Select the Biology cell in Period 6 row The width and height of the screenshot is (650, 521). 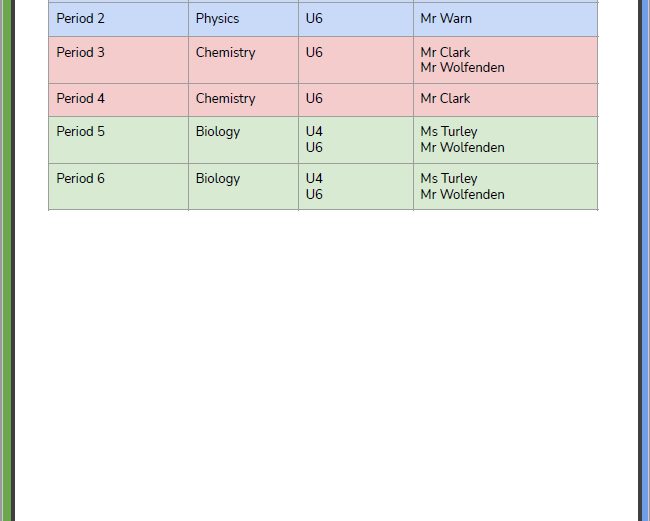[x=218, y=179]
